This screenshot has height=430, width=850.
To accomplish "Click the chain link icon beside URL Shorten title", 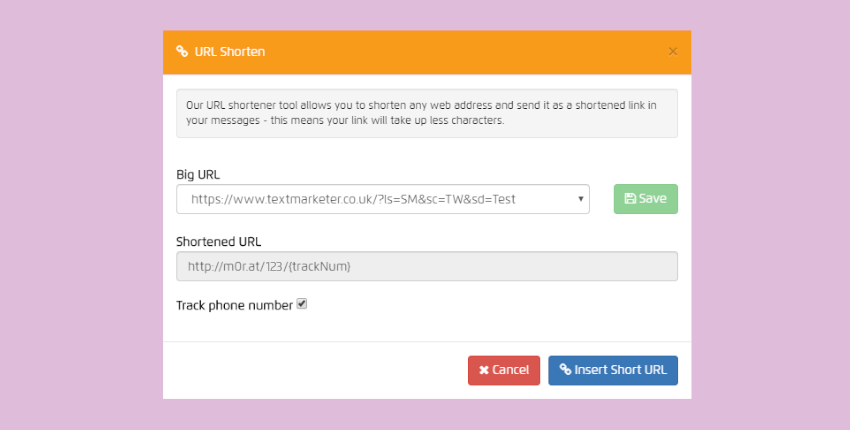I will 181,51.
